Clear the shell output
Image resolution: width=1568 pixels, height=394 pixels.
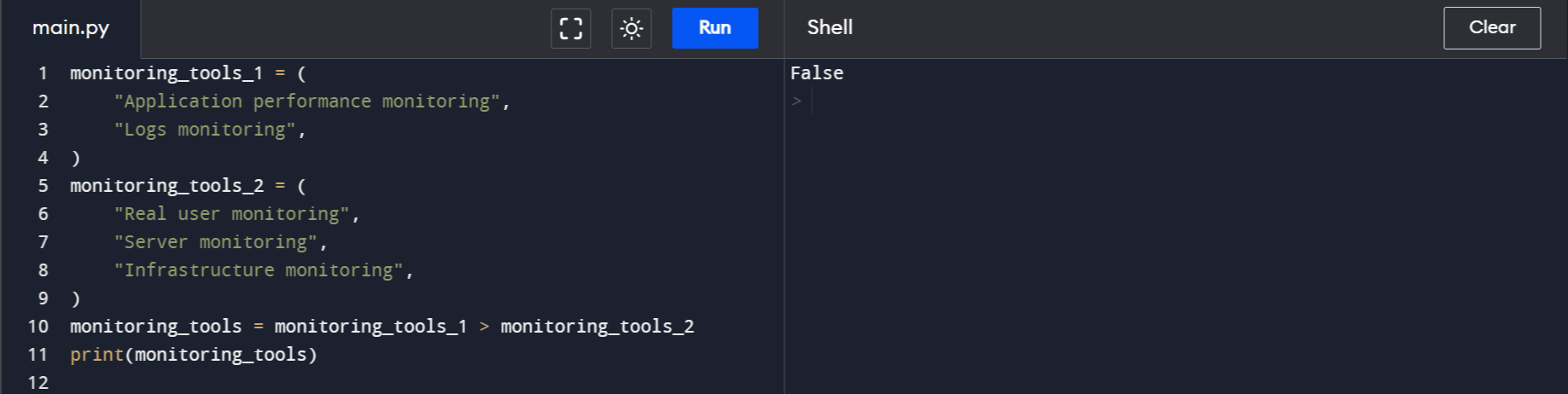click(1492, 28)
